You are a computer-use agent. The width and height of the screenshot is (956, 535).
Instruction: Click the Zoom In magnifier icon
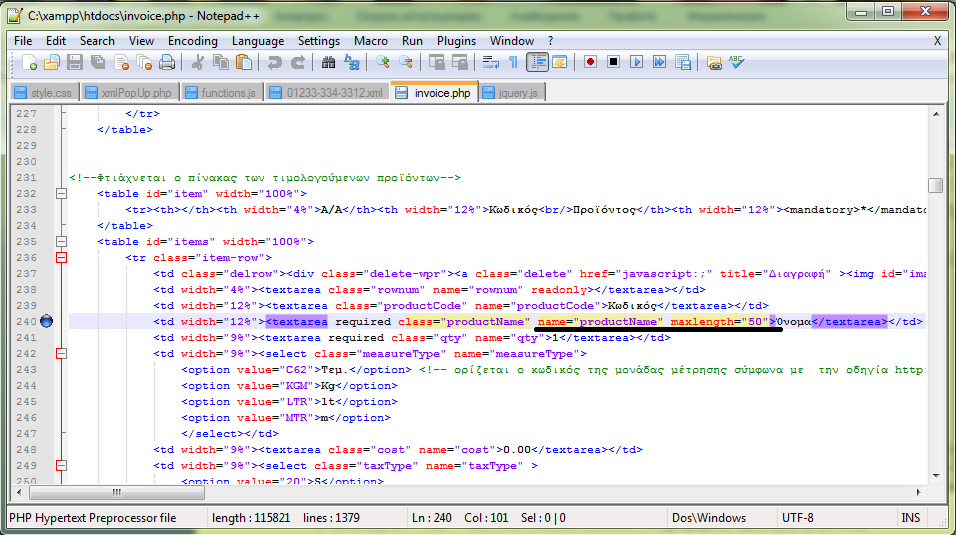[x=382, y=62]
